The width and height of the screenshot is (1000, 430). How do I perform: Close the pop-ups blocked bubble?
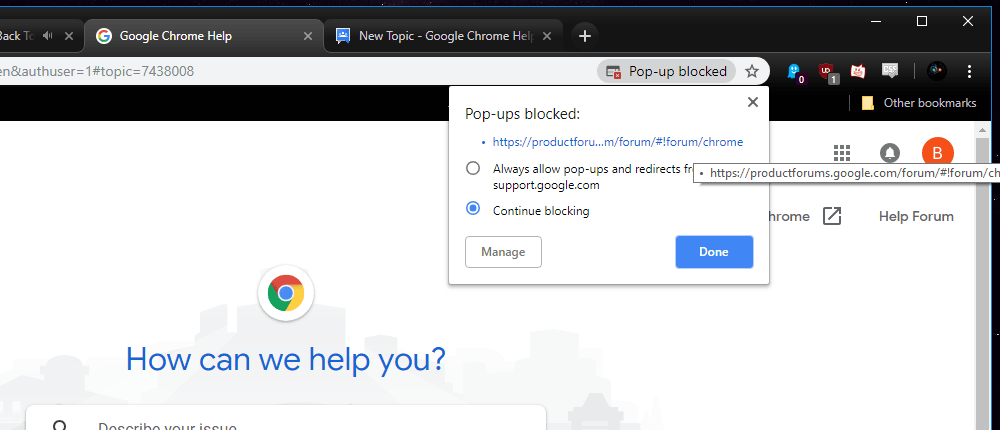coord(753,102)
